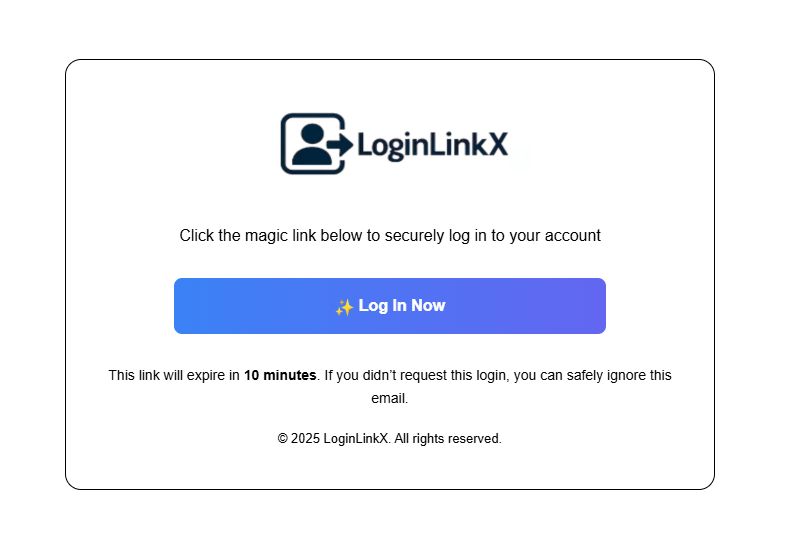Click the LoginLinkX wordmark text

click(432, 145)
